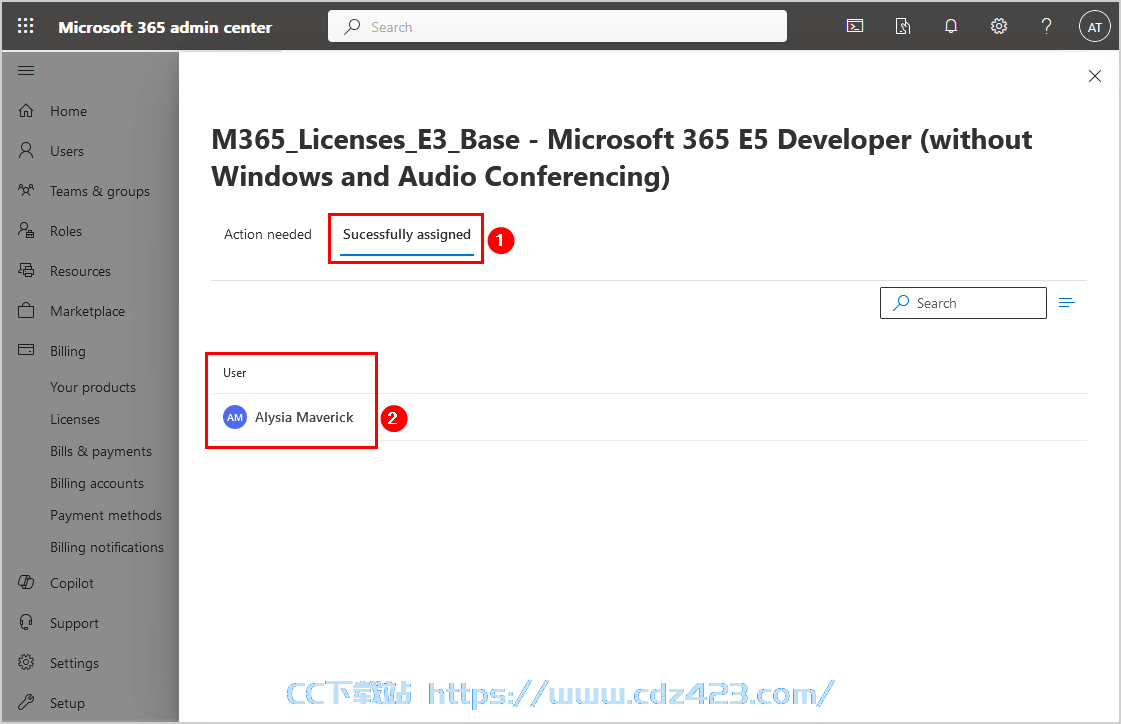Click the Home icon in sidebar
Screen dimensions: 1121x724
[x=26, y=111]
